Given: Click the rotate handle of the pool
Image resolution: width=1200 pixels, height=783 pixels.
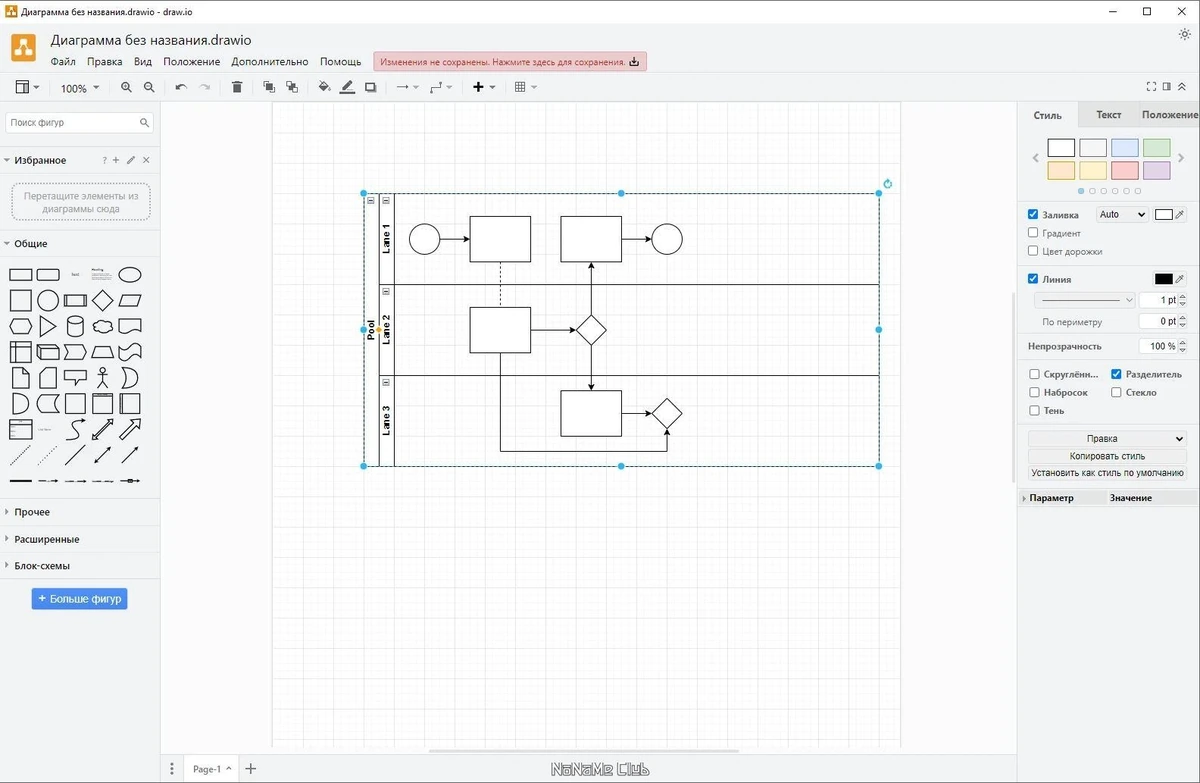Looking at the screenshot, I should tap(887, 184).
